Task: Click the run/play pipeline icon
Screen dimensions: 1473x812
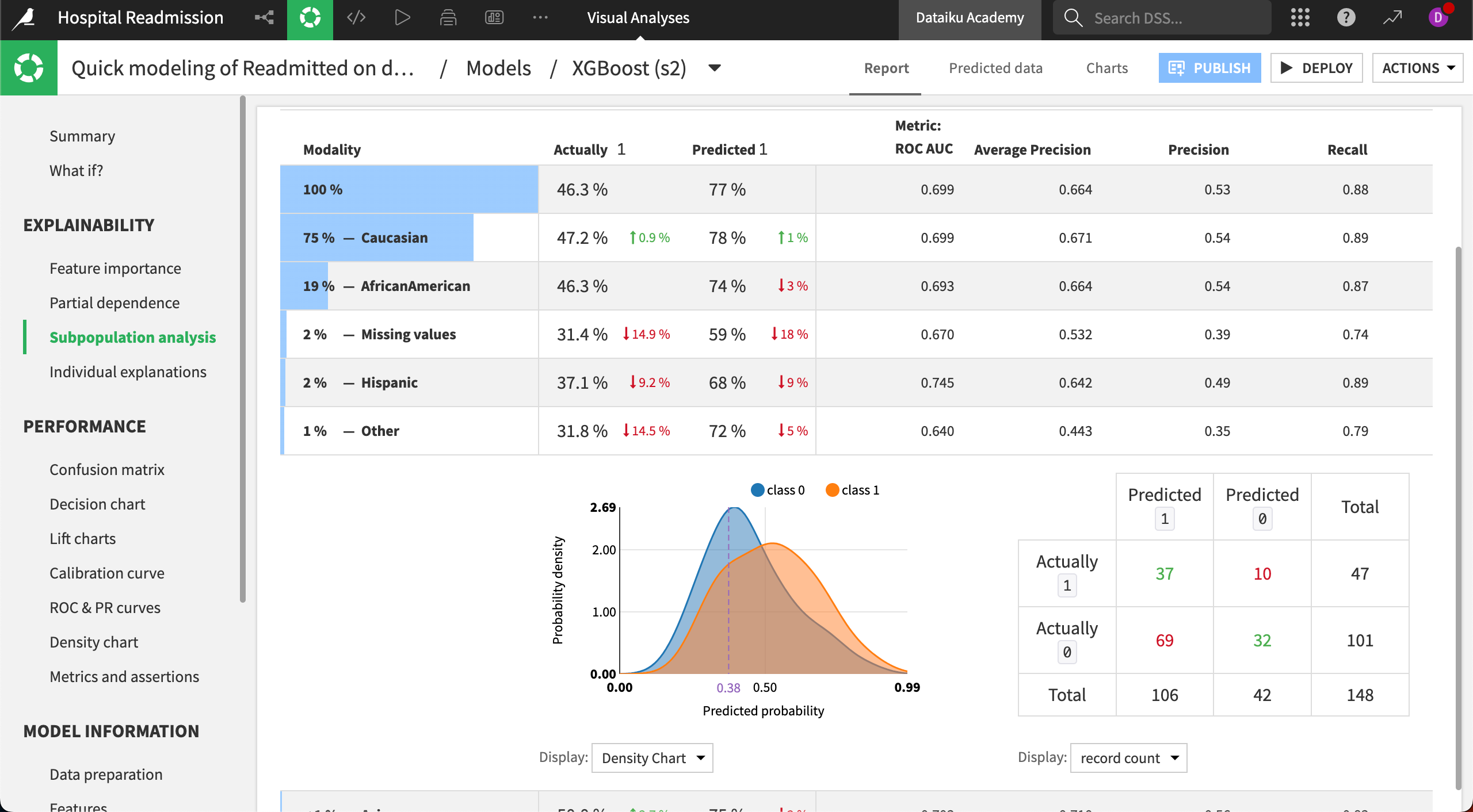Action: (400, 17)
